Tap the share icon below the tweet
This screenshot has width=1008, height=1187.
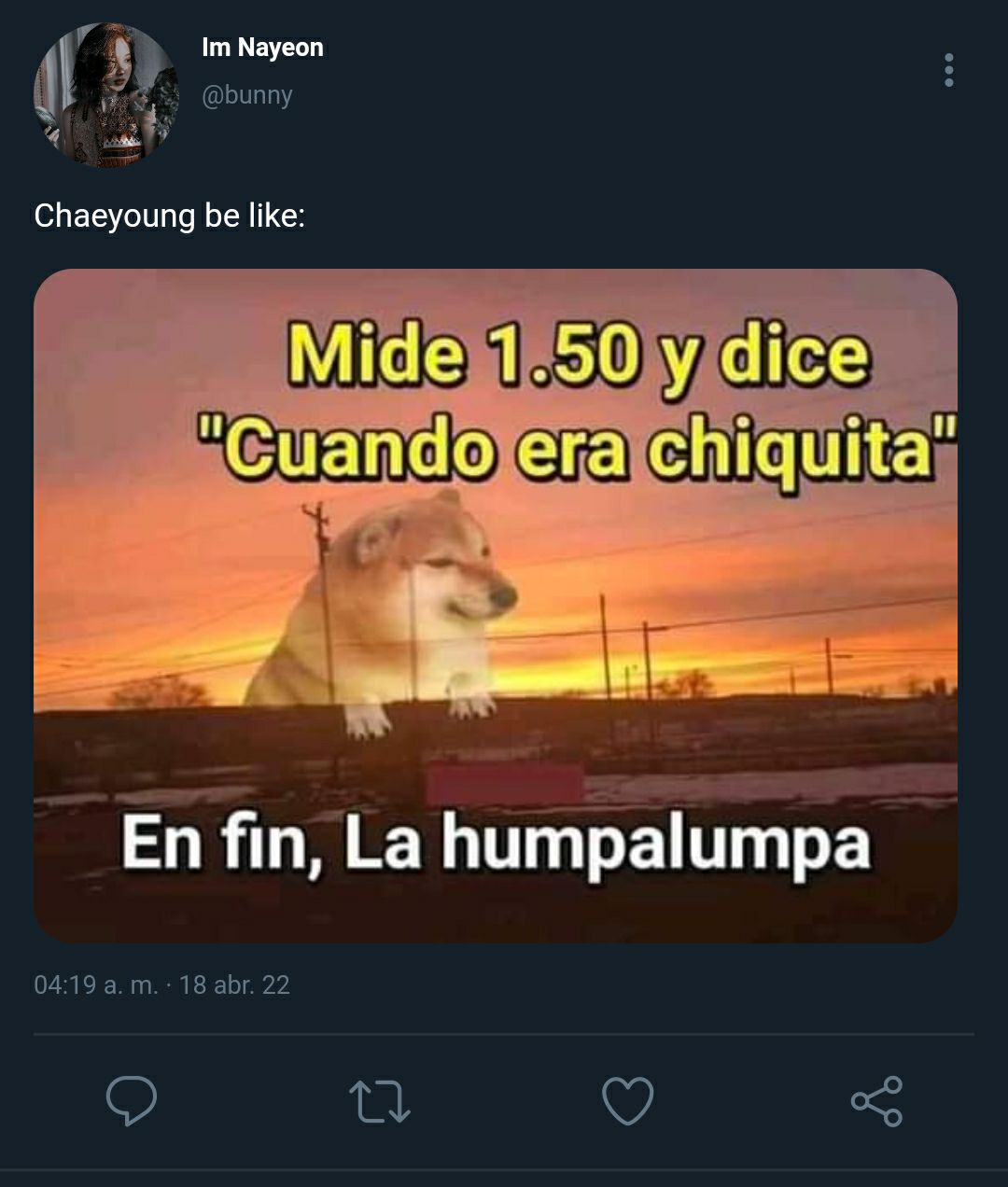coord(876,1101)
